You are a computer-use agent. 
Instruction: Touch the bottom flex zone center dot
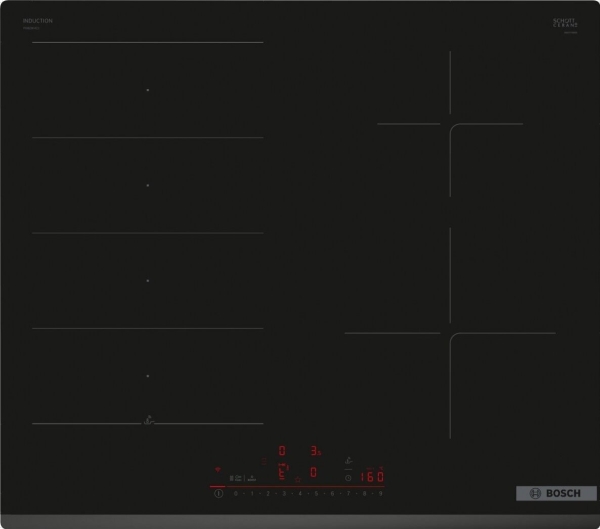(x=148, y=376)
